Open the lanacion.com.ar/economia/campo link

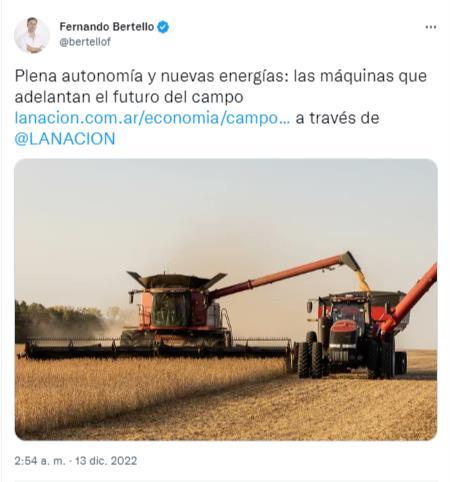(x=152, y=118)
